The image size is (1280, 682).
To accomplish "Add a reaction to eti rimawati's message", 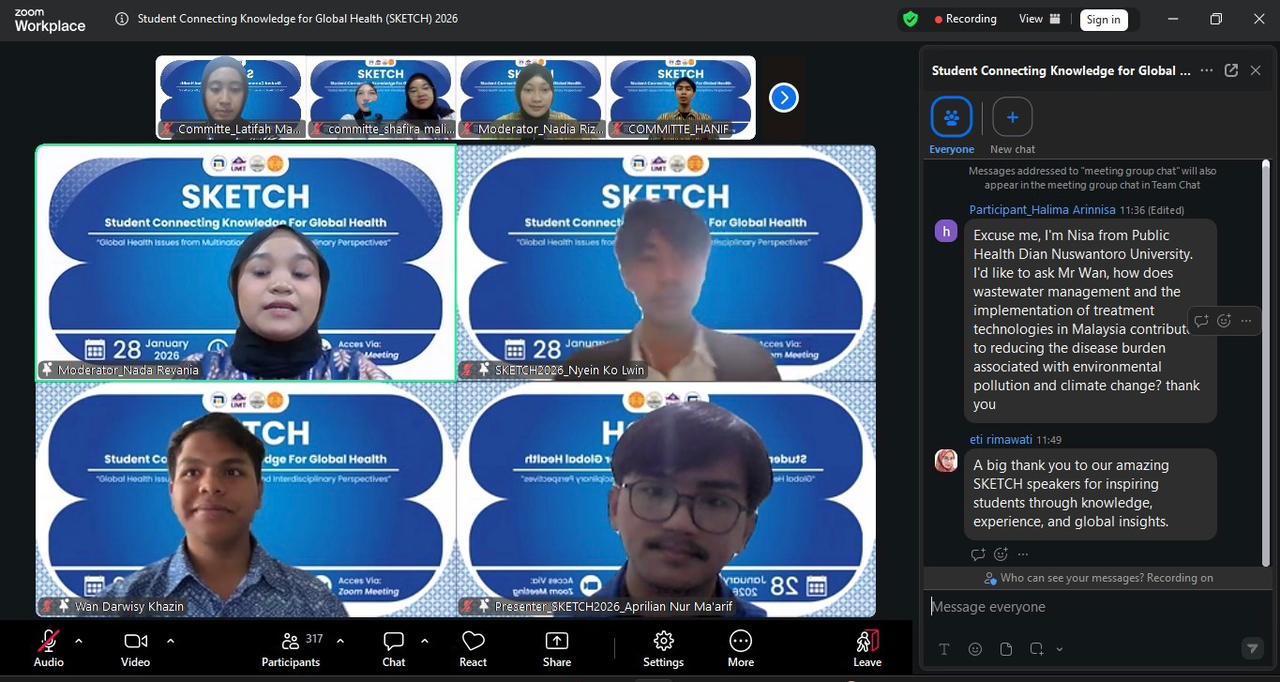I will [x=1000, y=554].
